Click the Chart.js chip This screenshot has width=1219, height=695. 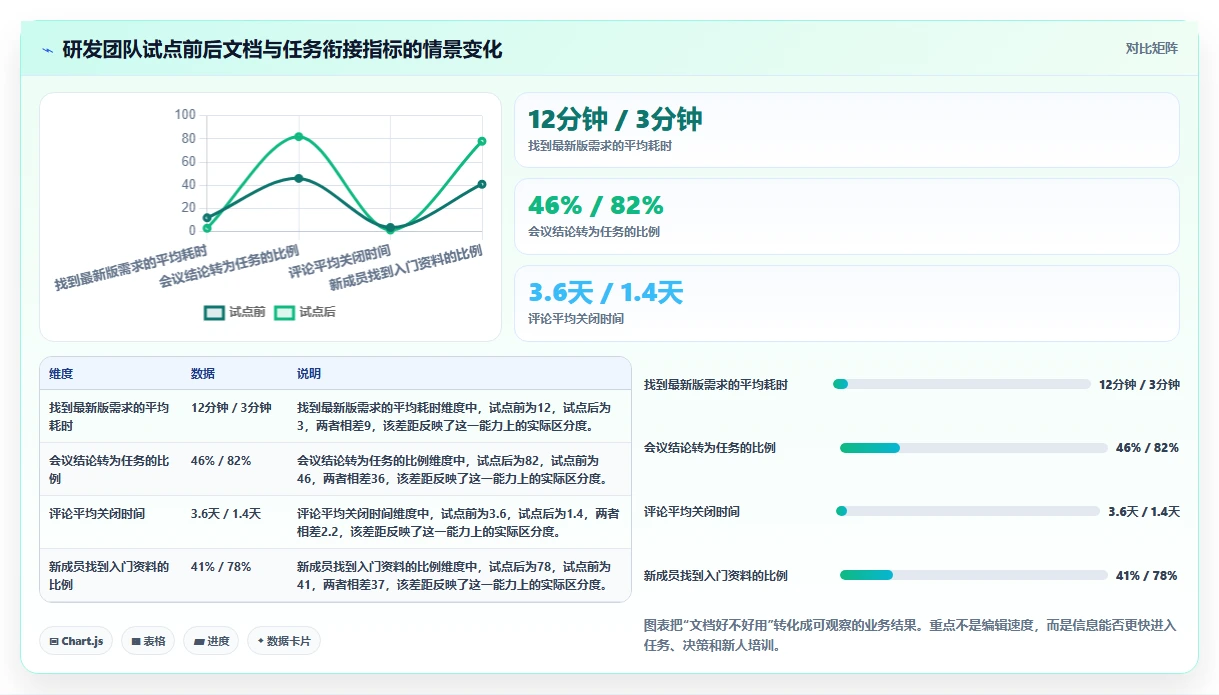point(76,641)
